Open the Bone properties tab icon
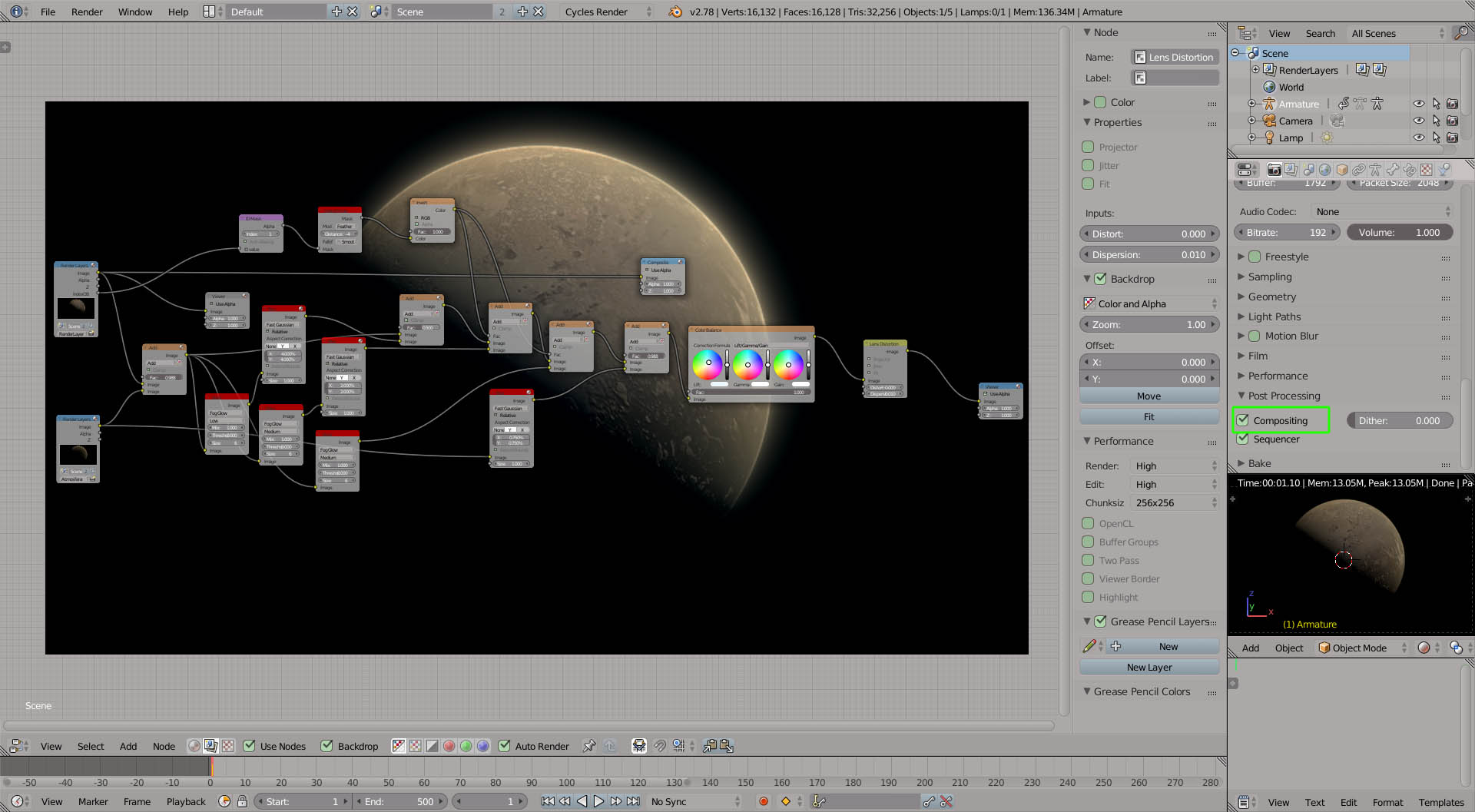Viewport: 1475px width, 812px height. (1393, 170)
